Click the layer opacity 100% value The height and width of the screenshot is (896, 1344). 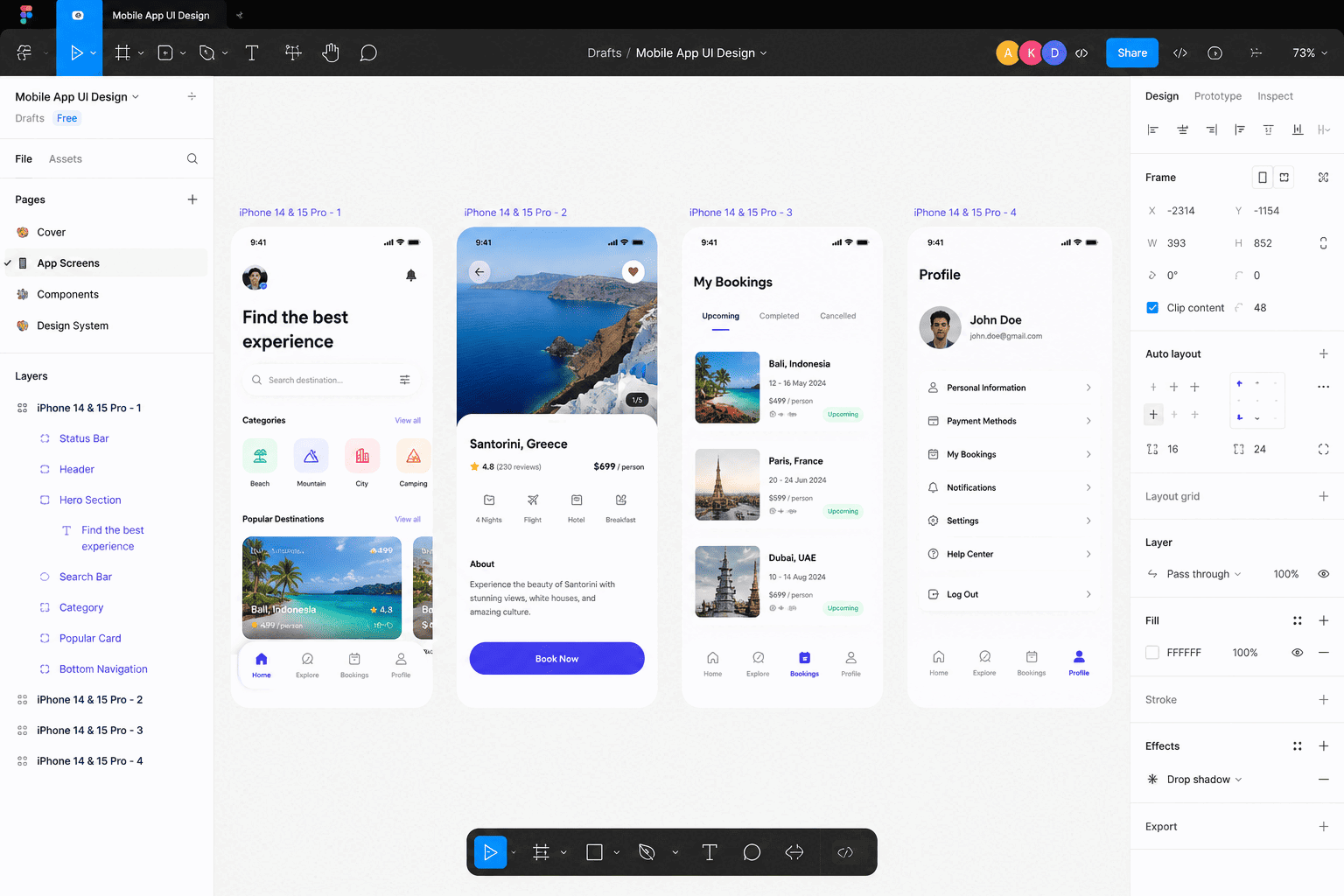tap(1285, 574)
